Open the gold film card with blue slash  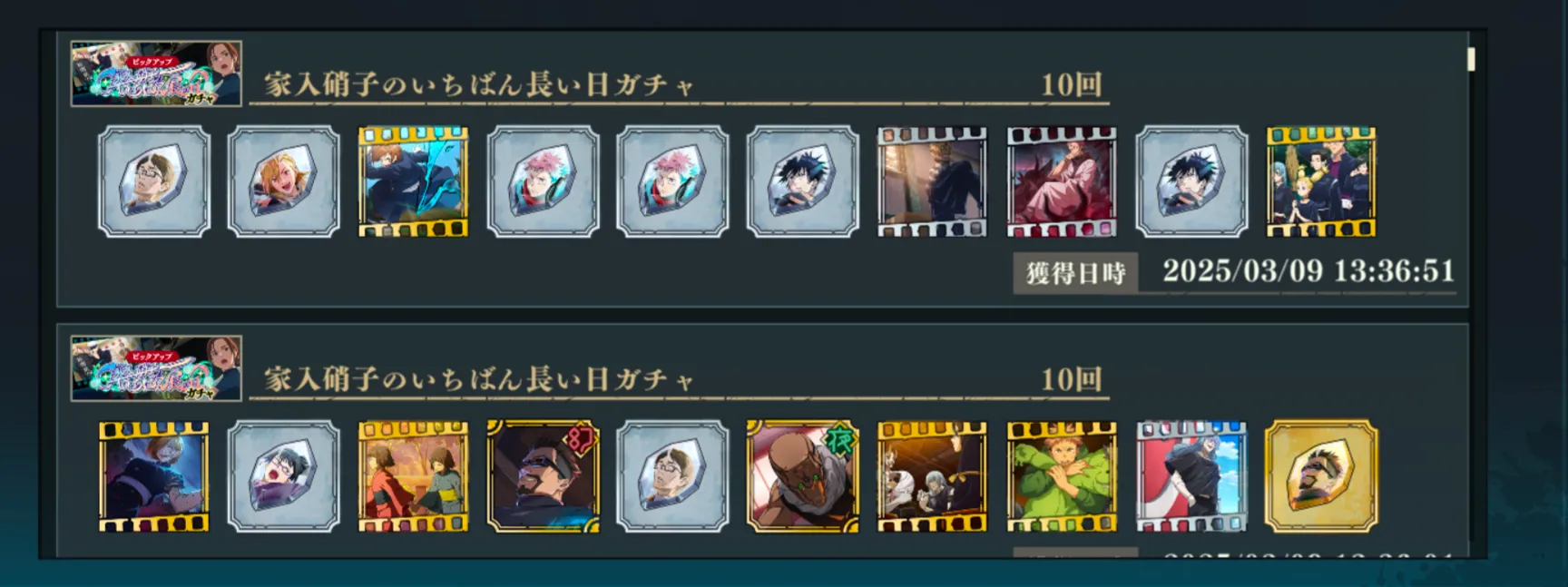(x=413, y=181)
